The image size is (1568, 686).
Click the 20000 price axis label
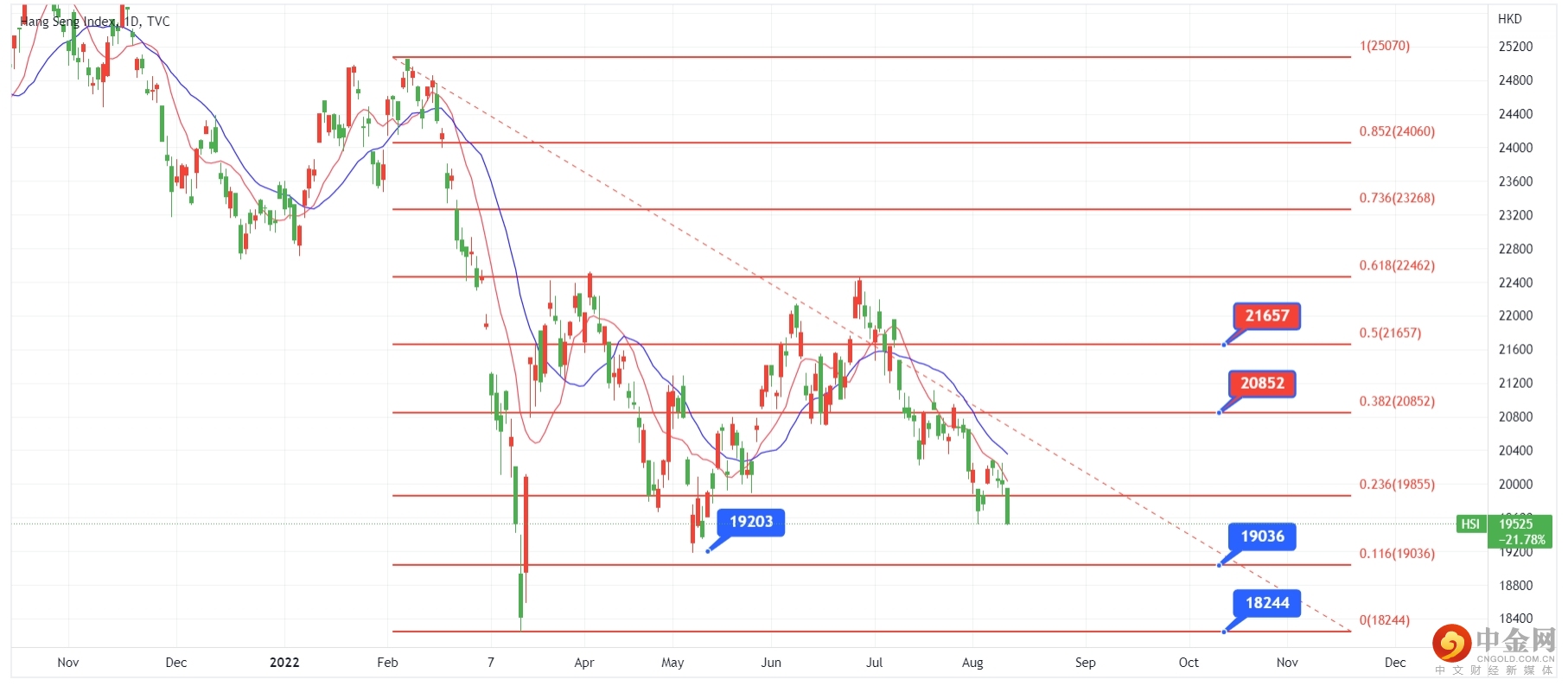[1515, 484]
